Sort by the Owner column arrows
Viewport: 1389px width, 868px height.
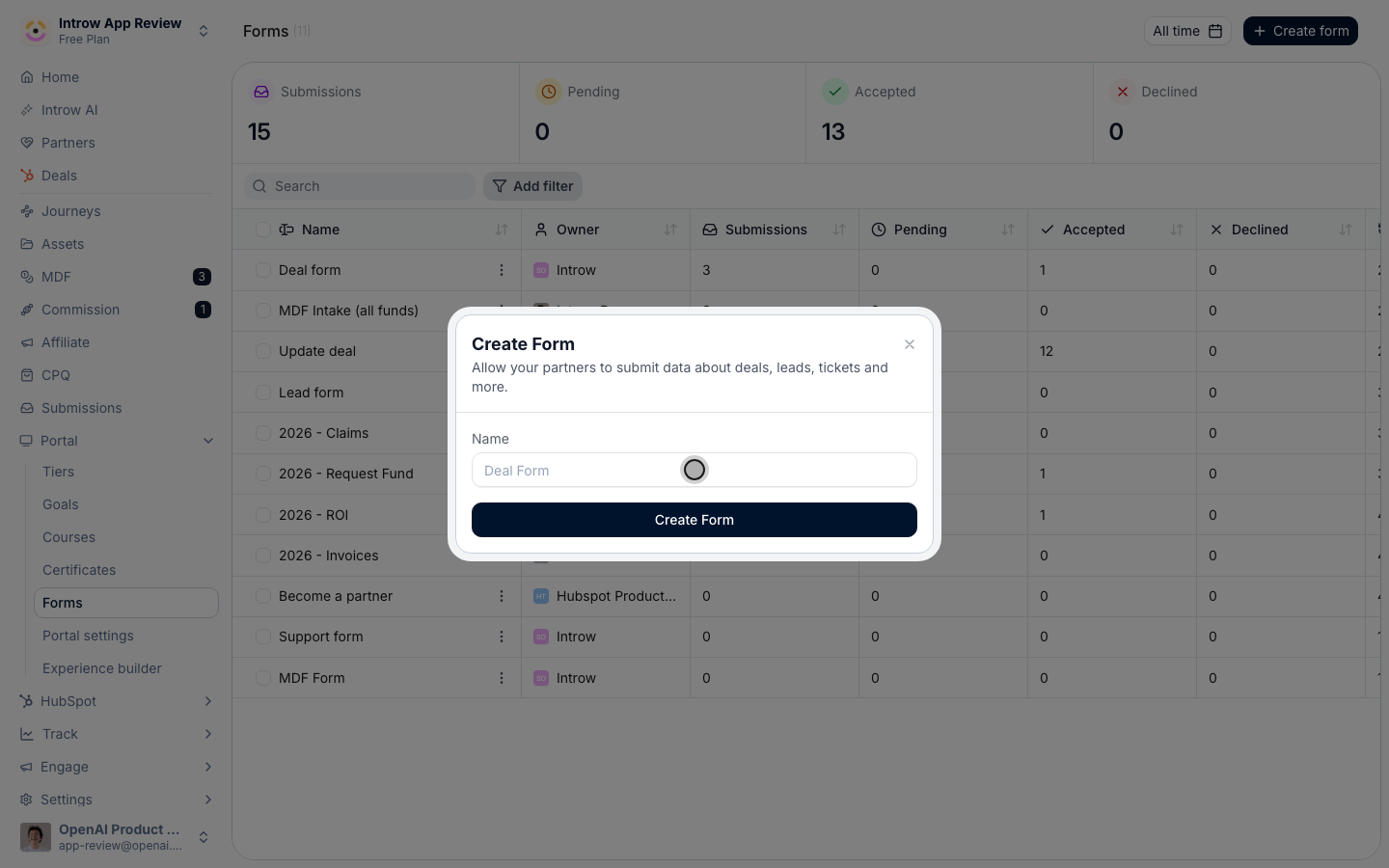click(x=670, y=230)
